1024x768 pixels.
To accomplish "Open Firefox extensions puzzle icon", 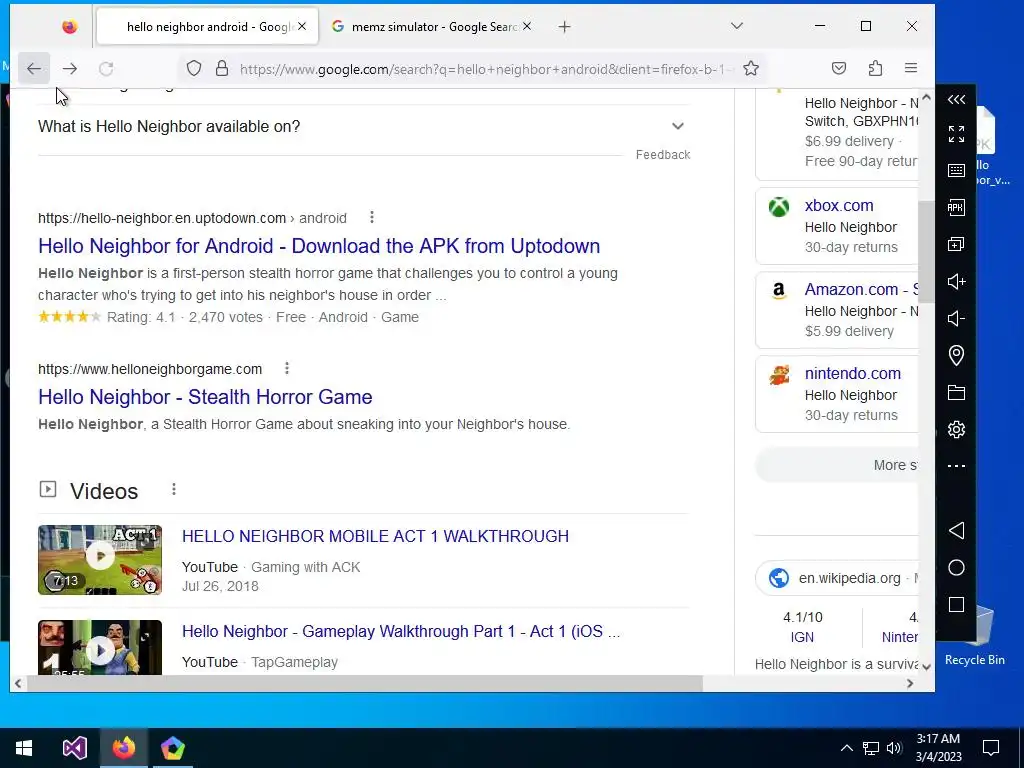I will click(x=875, y=68).
